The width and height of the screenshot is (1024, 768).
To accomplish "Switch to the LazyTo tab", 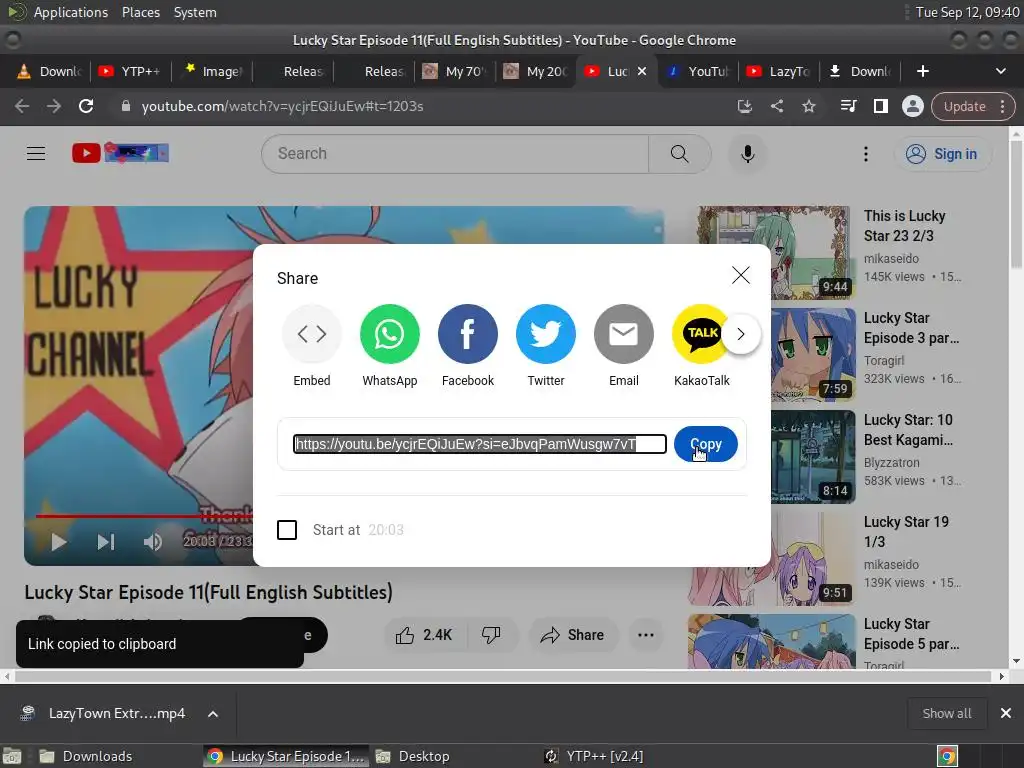I will pyautogui.click(x=780, y=71).
